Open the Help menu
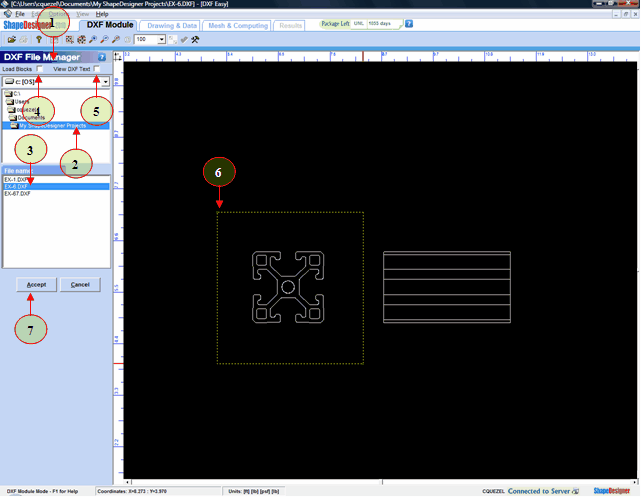 (x=102, y=14)
